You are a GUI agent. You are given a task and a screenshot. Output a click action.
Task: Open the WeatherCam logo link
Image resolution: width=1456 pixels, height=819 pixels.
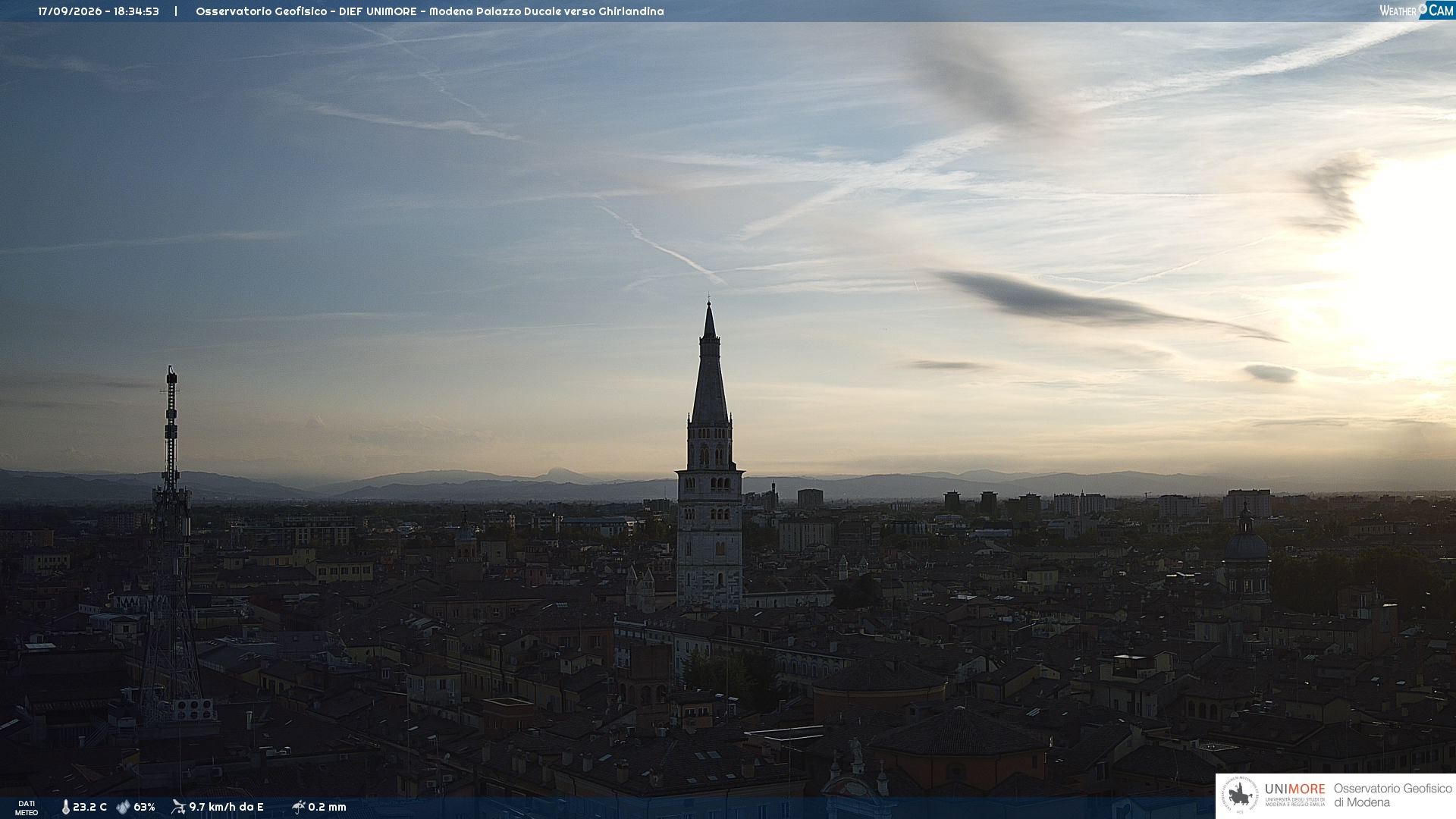click(1417, 11)
